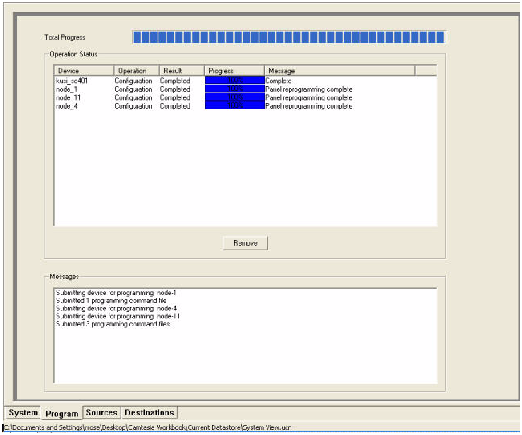
Task: Click the 100% progress bar for node_1
Action: click(x=235, y=89)
